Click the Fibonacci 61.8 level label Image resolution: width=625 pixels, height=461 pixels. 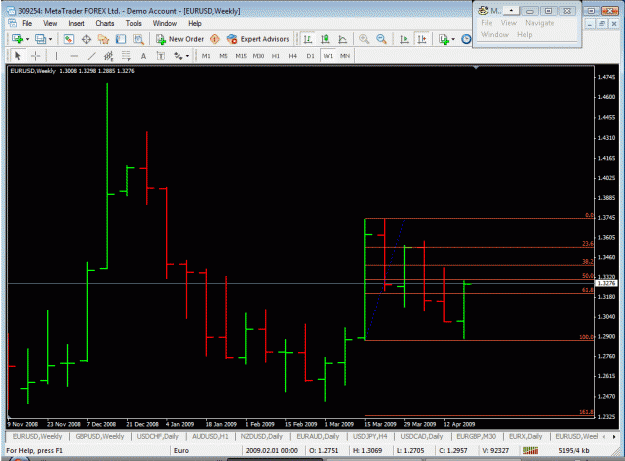(588, 290)
